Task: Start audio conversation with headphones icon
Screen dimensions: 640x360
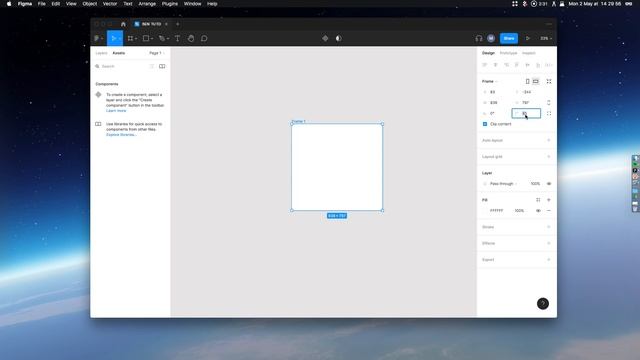Action: tap(478, 38)
